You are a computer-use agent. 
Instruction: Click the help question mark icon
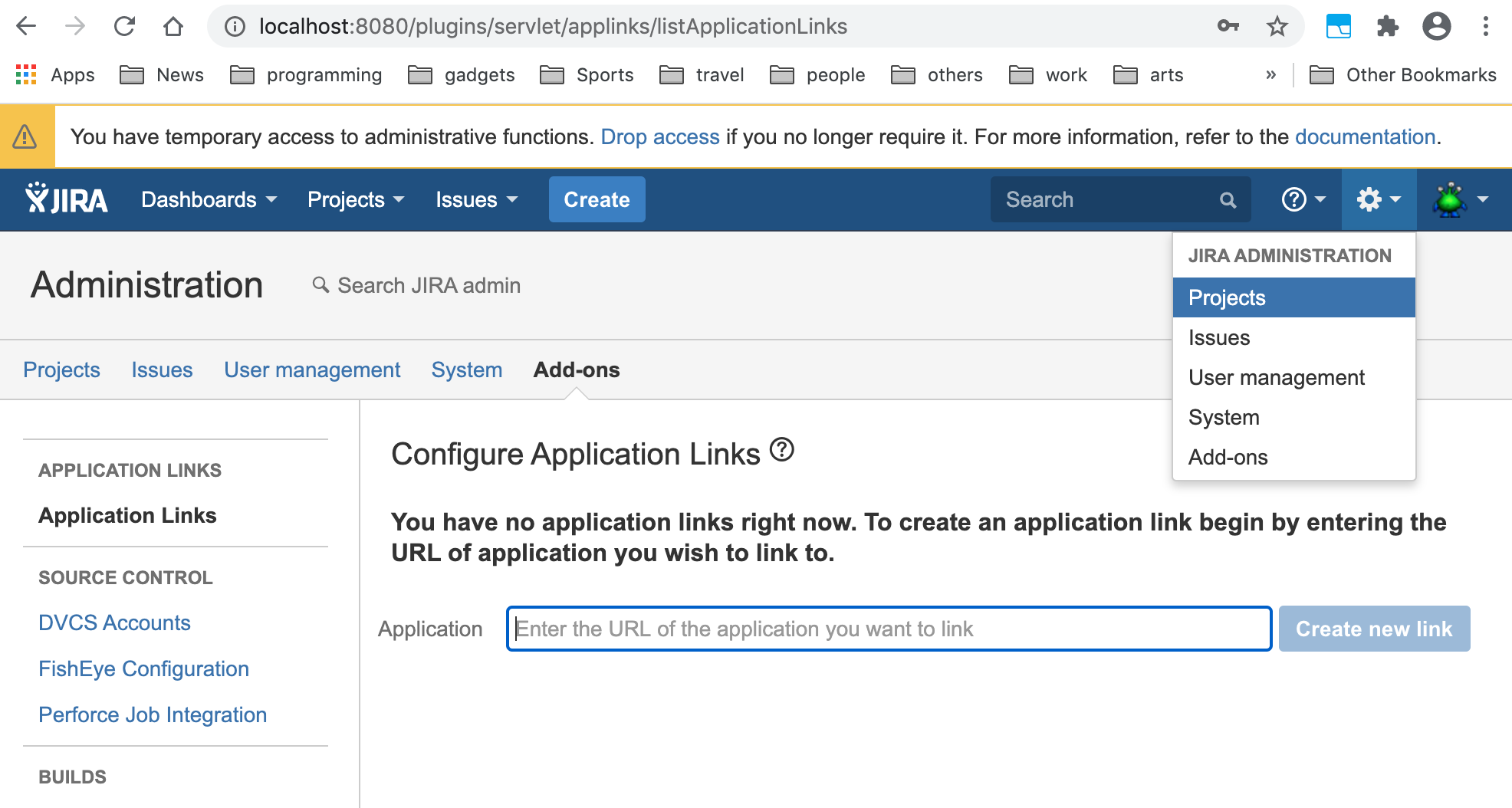[1294, 199]
